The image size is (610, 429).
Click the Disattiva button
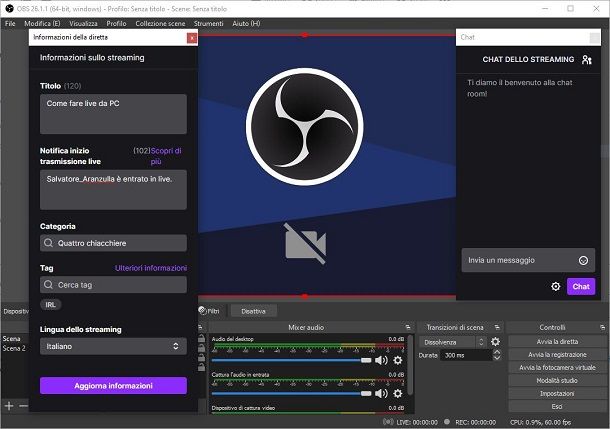253,311
